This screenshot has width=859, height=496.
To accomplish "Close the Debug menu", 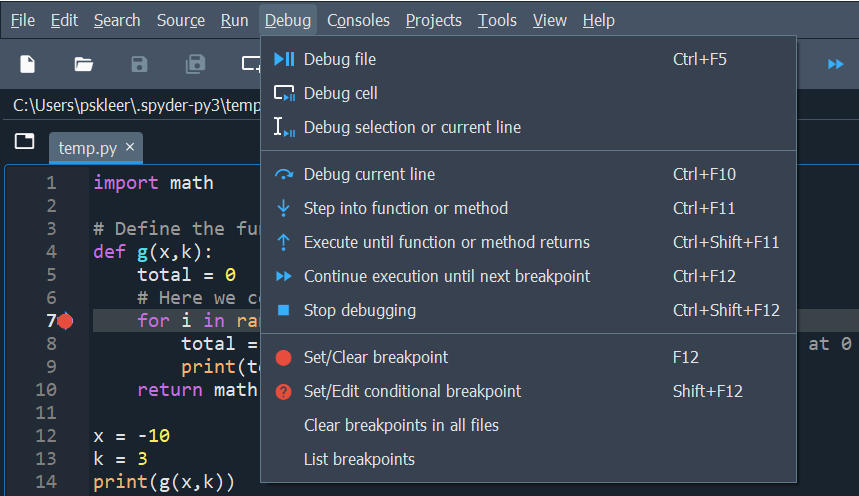I will [x=288, y=20].
